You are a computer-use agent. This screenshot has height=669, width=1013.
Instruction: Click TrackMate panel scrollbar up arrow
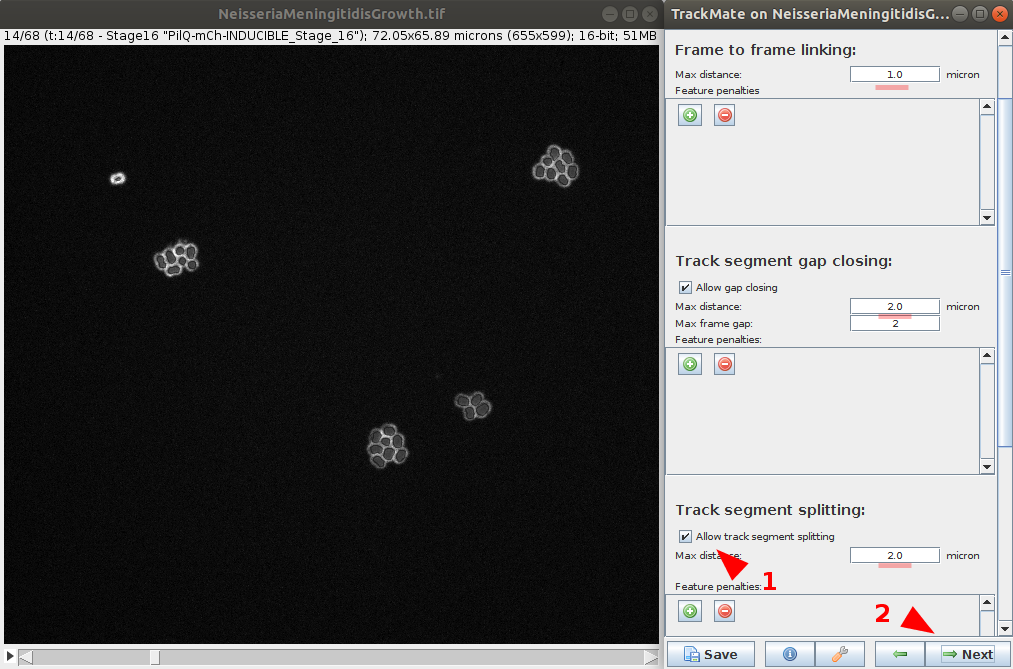[x=1005, y=37]
